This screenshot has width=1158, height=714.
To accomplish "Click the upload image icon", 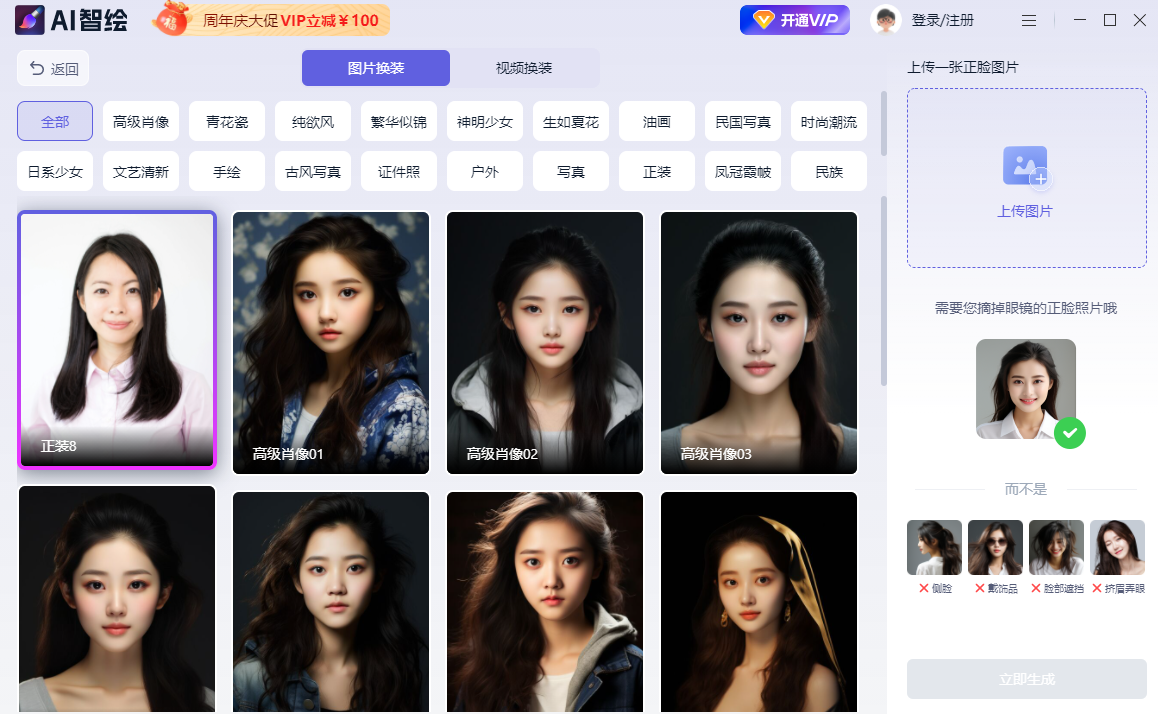I will [x=1025, y=167].
